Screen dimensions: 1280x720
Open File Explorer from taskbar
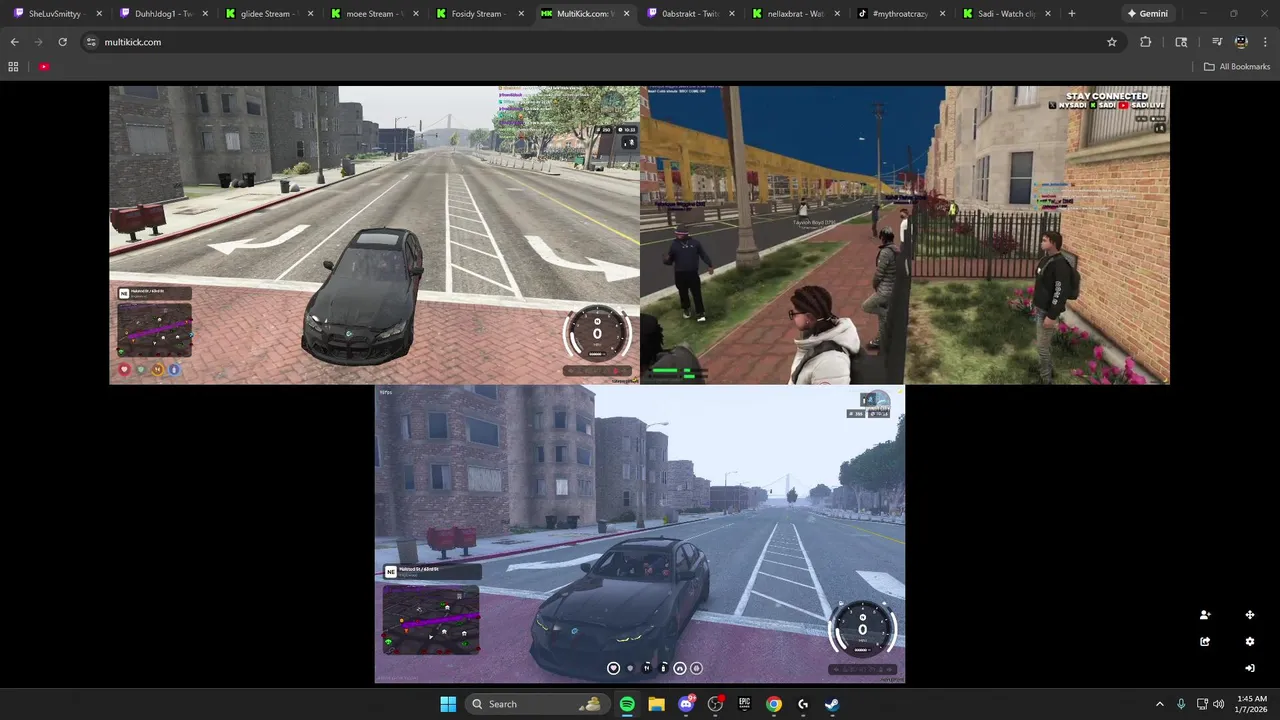[x=656, y=704]
